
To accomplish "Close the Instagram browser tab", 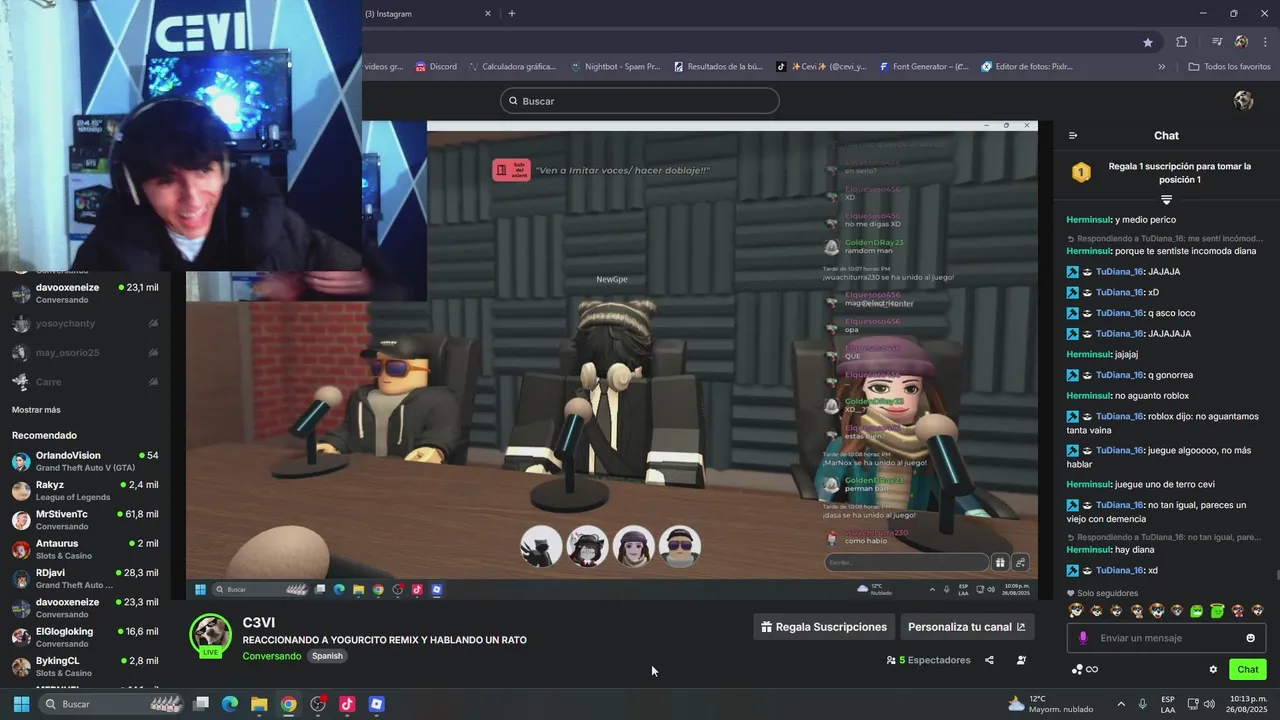I will point(488,14).
